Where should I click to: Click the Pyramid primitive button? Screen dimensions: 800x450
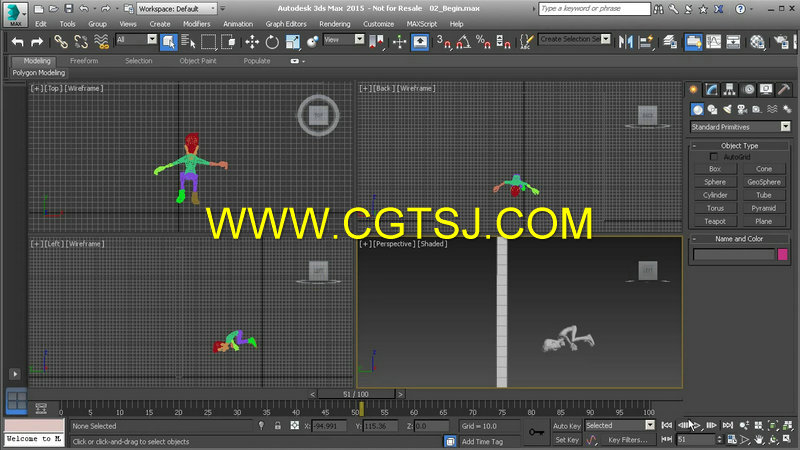coord(764,208)
